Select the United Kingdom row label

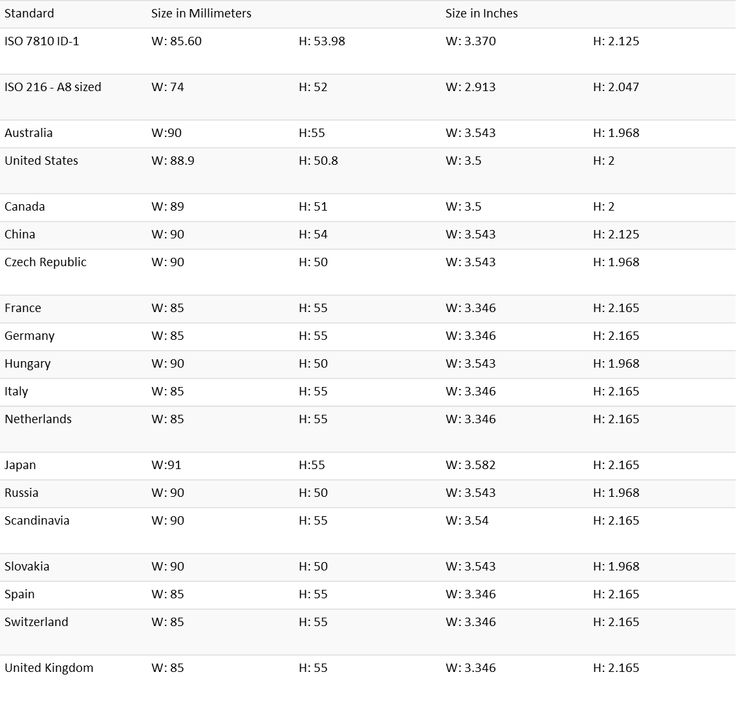point(49,668)
